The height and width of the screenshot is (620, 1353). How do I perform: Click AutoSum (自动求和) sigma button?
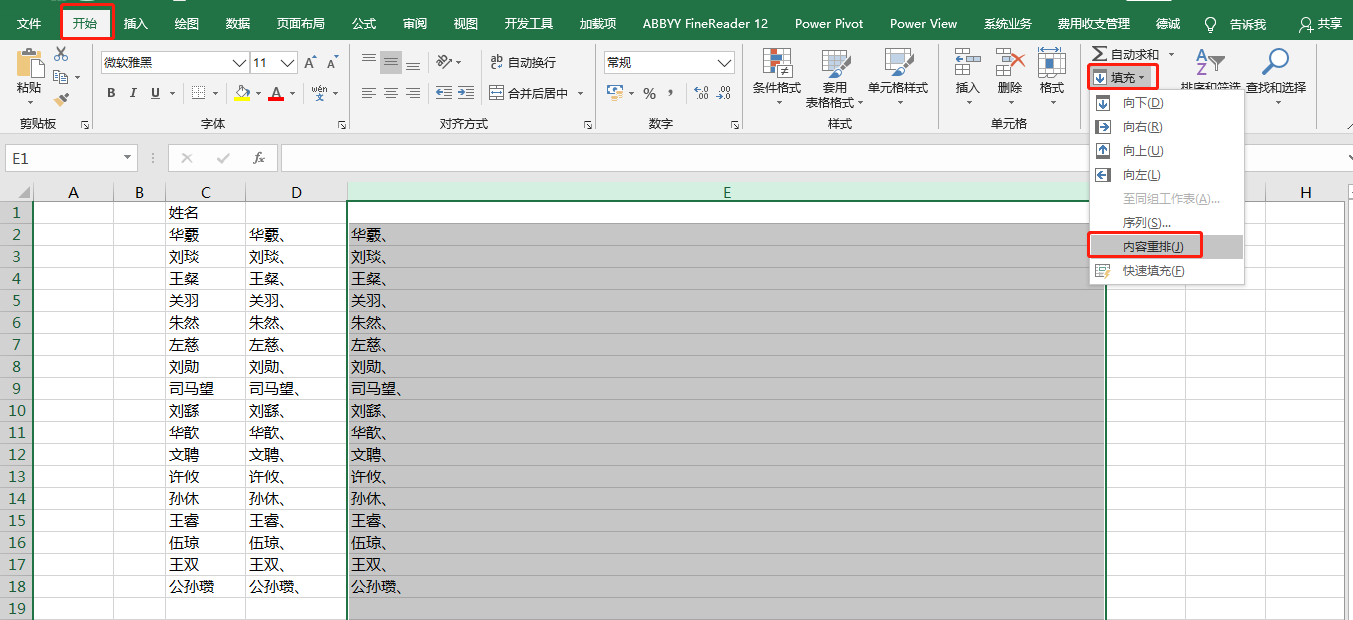pyautogui.click(x=1125, y=54)
